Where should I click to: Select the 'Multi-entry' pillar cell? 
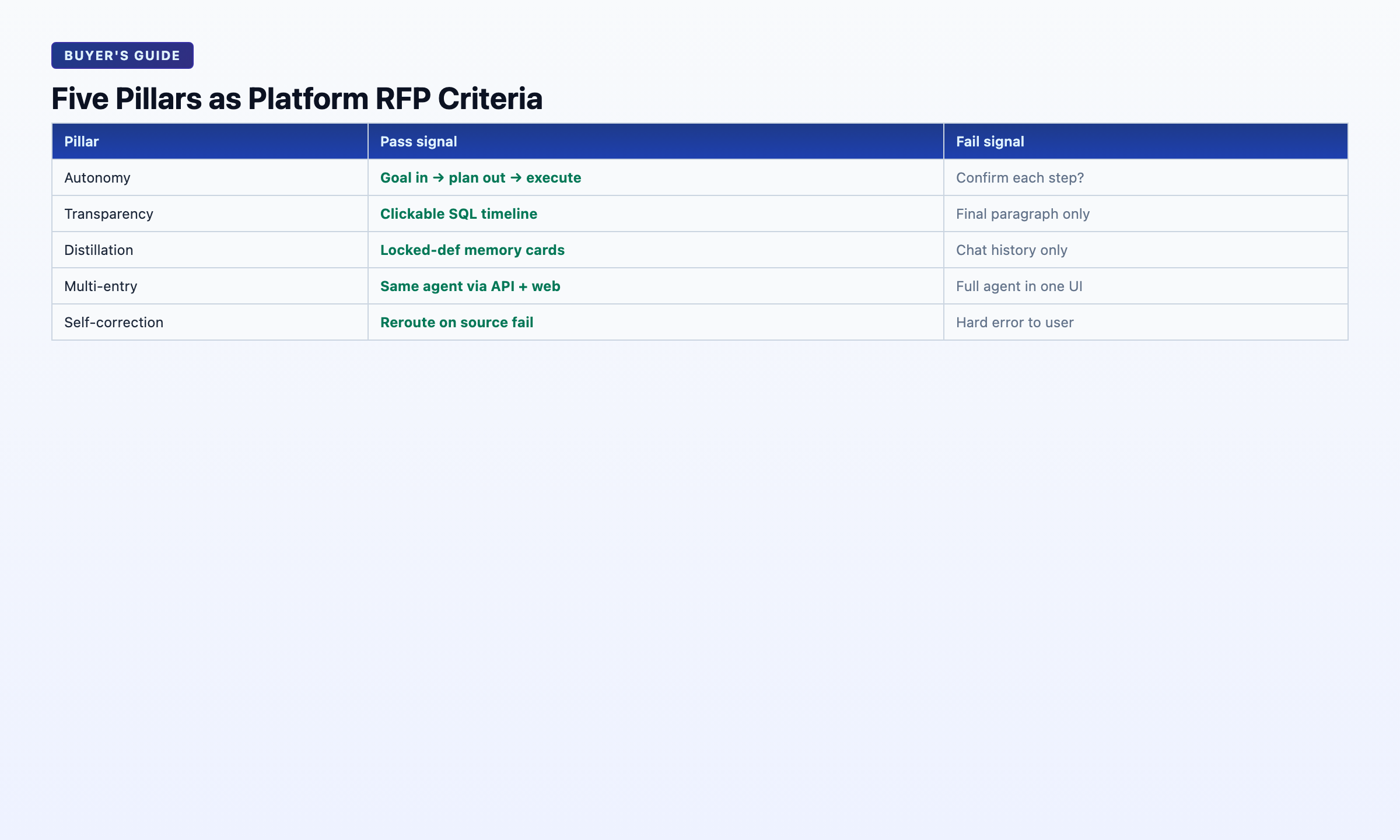[x=210, y=286]
